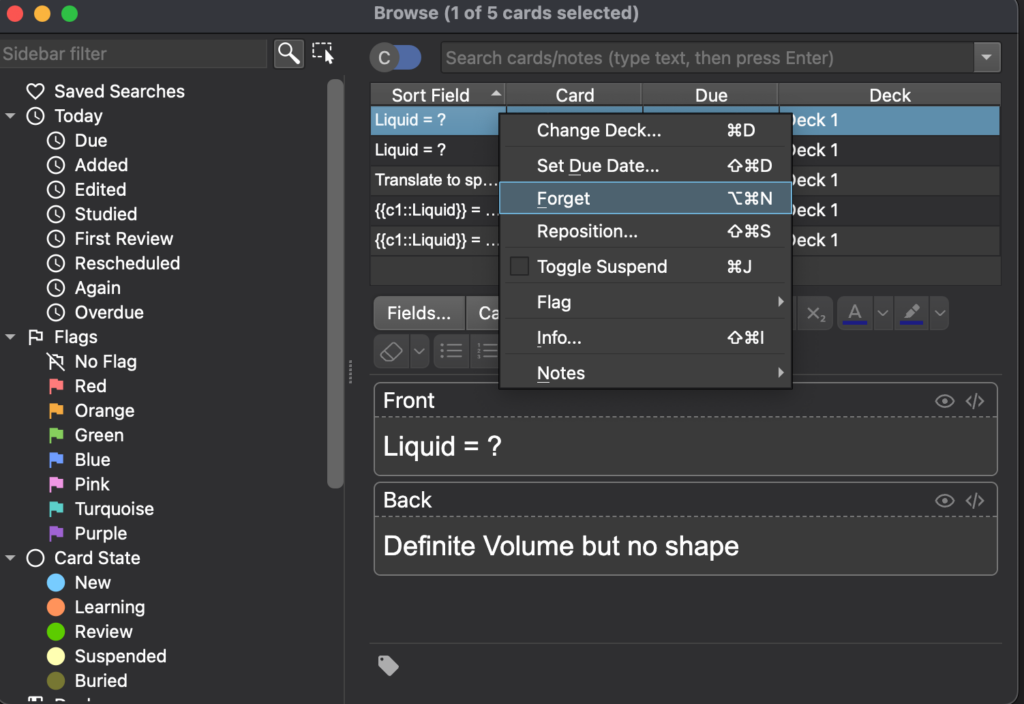Choose Info... from context menu

click(x=645, y=338)
